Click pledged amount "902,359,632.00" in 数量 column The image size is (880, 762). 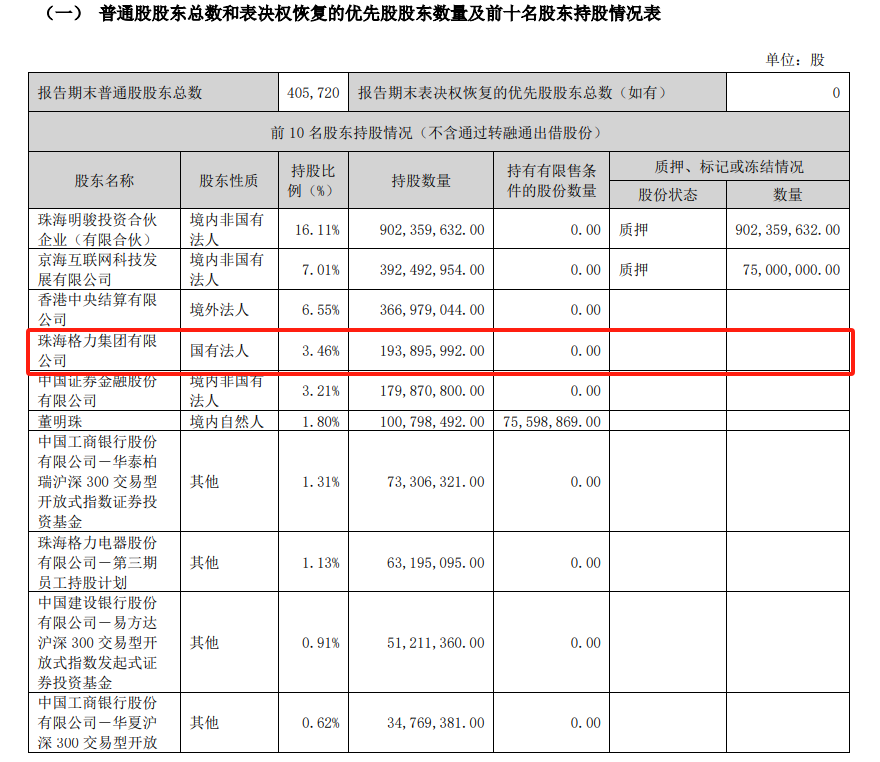(x=788, y=230)
